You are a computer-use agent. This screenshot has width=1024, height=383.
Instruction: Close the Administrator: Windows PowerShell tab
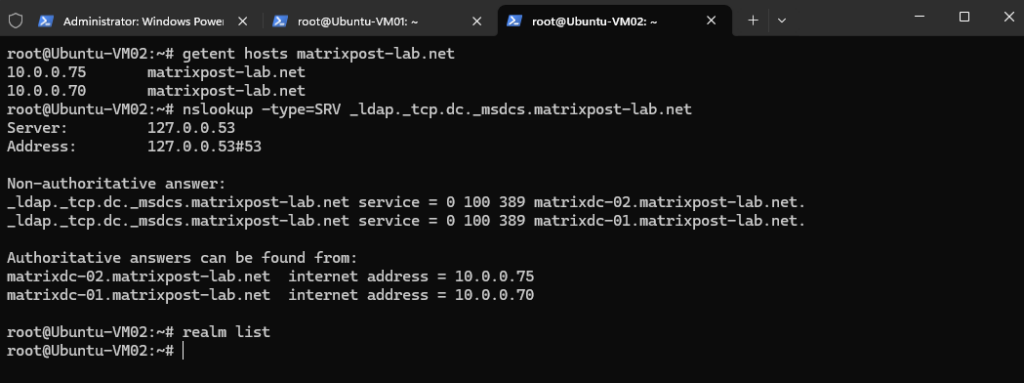tap(242, 21)
